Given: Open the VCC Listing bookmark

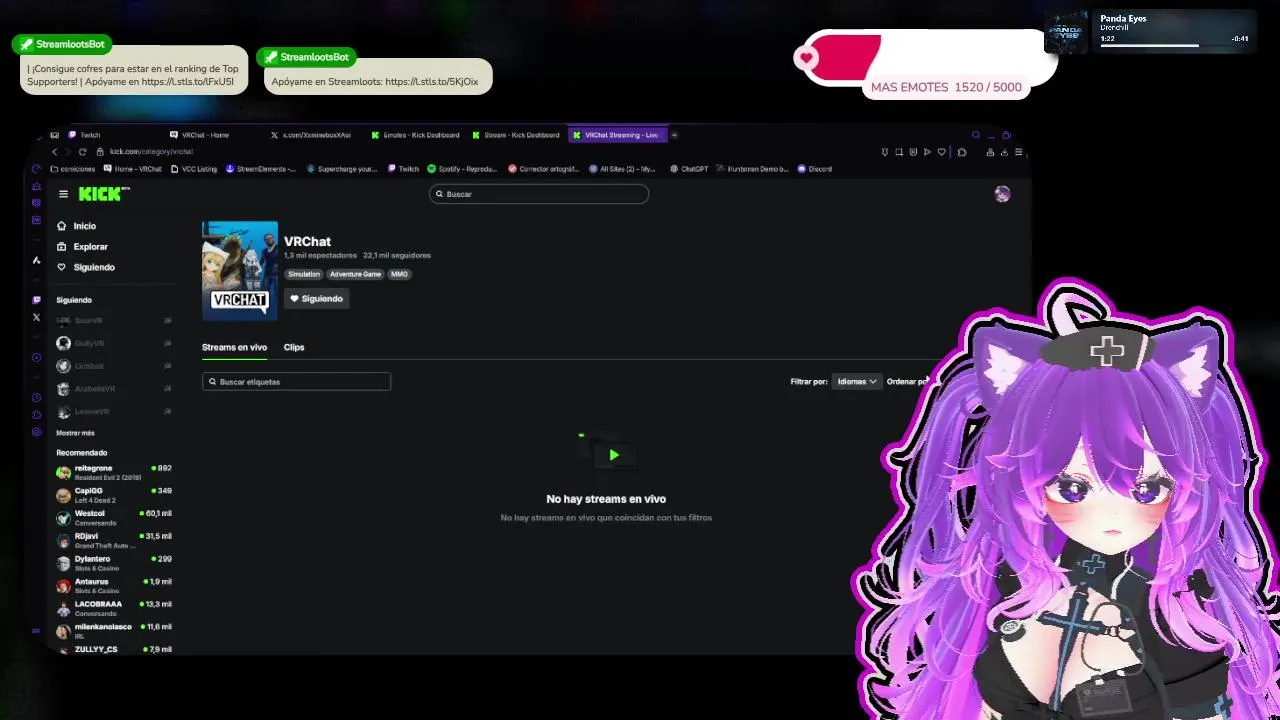Looking at the screenshot, I should (x=194, y=169).
